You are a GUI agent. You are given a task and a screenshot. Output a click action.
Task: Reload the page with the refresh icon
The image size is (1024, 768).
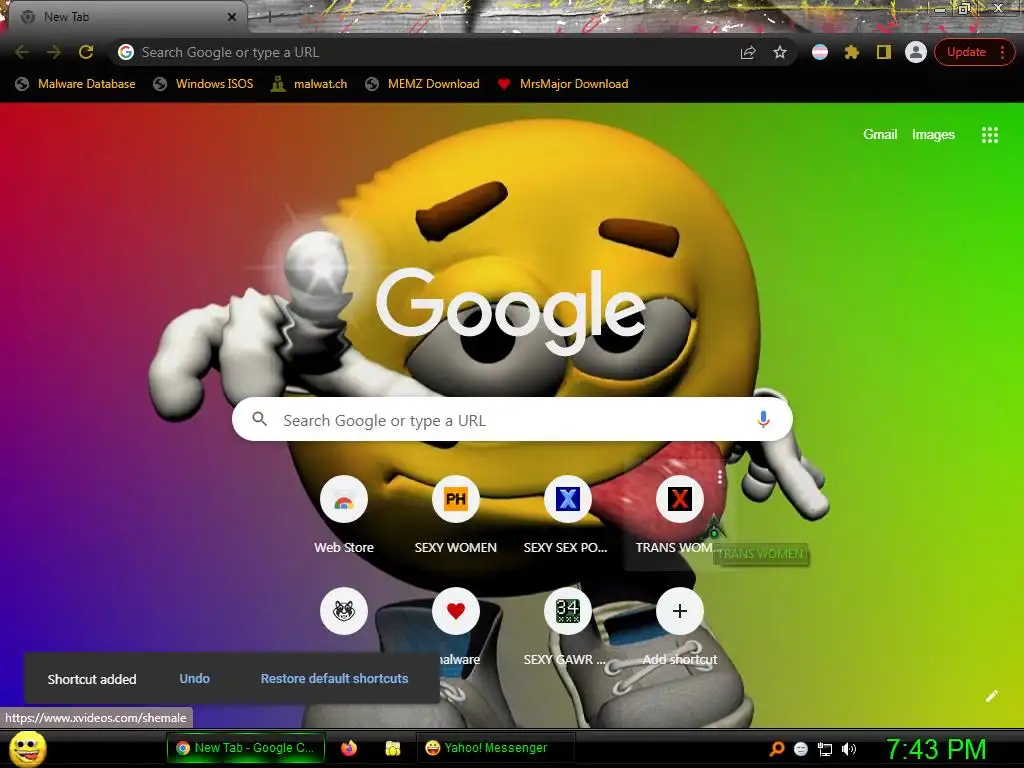coord(86,52)
